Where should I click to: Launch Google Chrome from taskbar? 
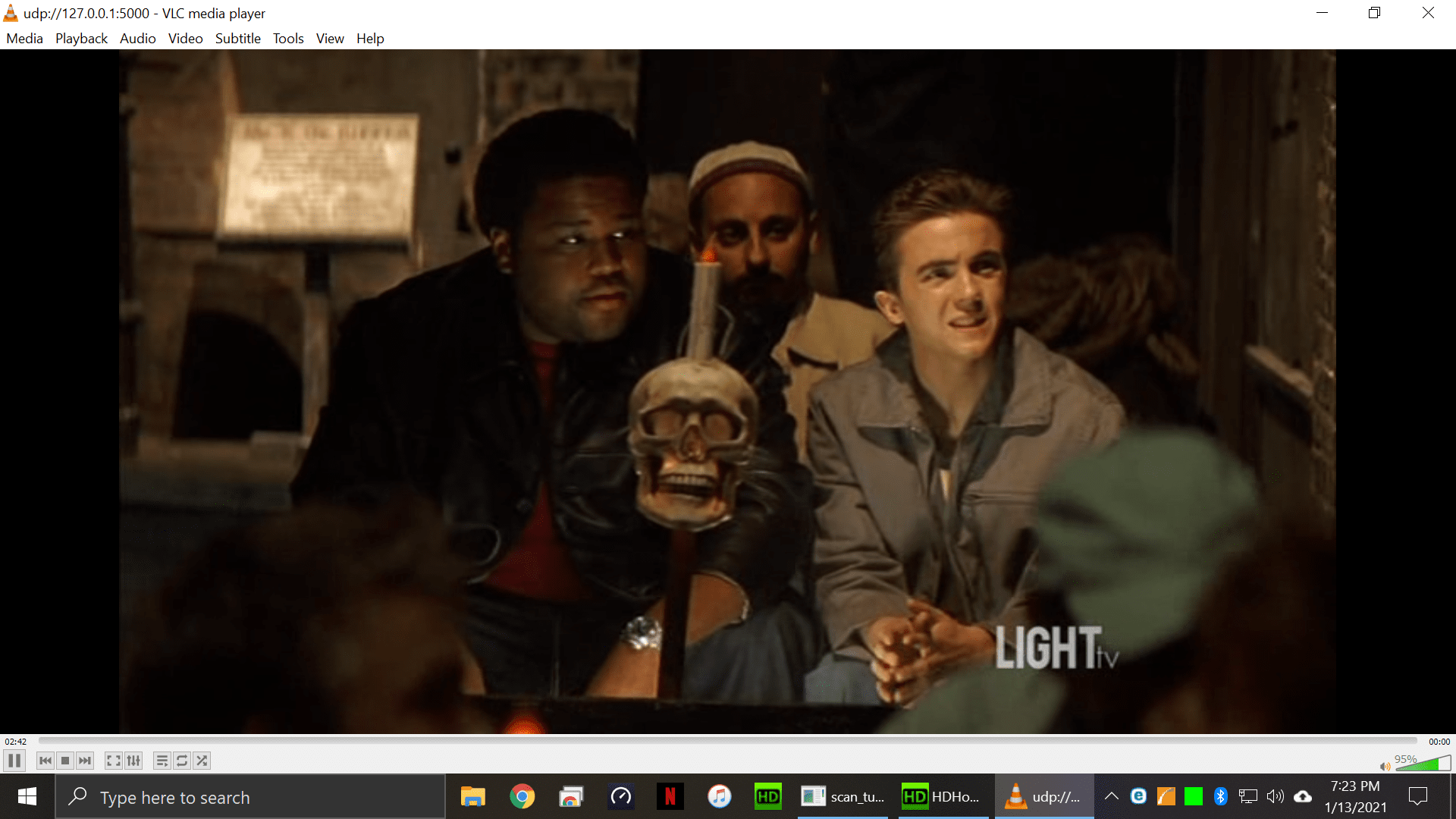pos(522,796)
